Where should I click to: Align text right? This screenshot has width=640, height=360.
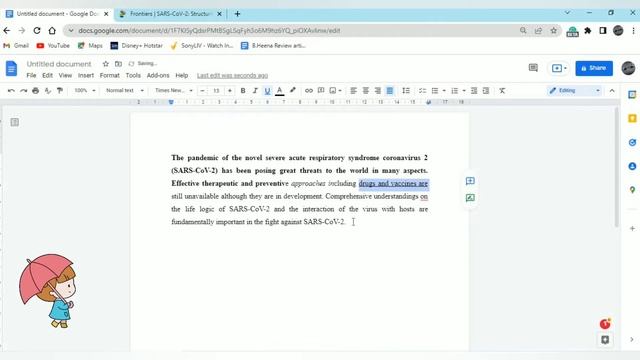(378, 91)
